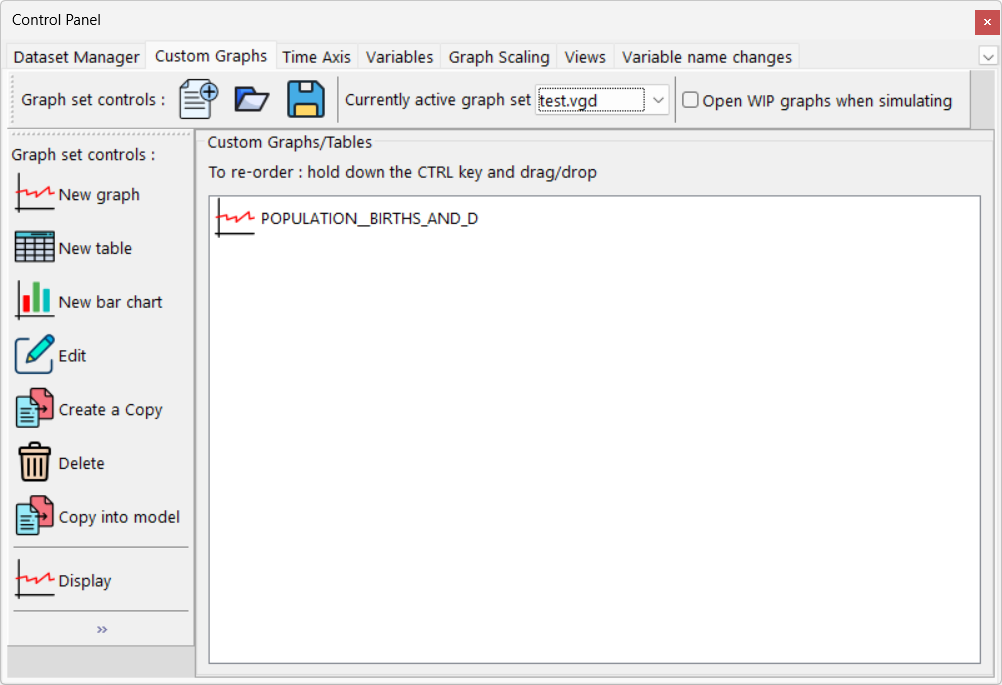Open a graph set with the folder icon
The height and width of the screenshot is (685, 1002).
(x=252, y=100)
